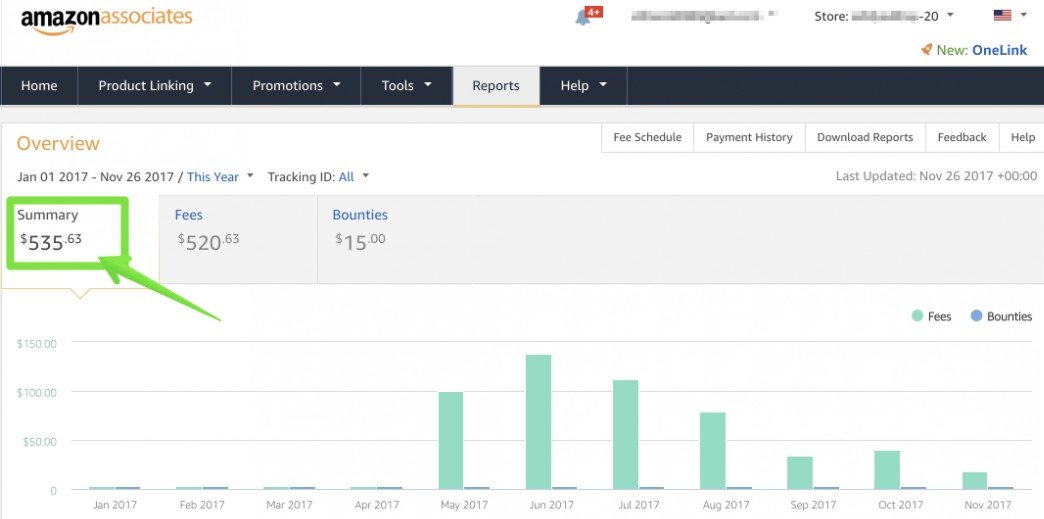Open the Promotions dropdown menu
This screenshot has width=1044, height=519.
pos(296,85)
